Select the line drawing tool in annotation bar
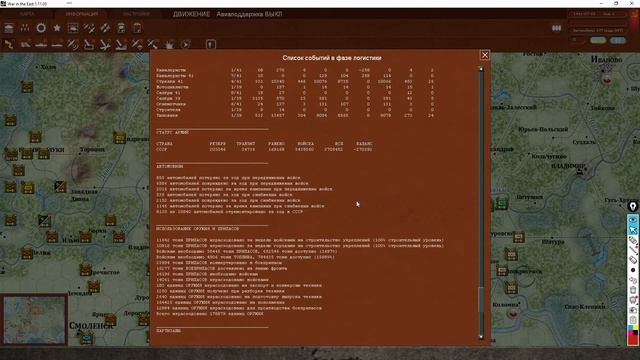 coord(633,250)
